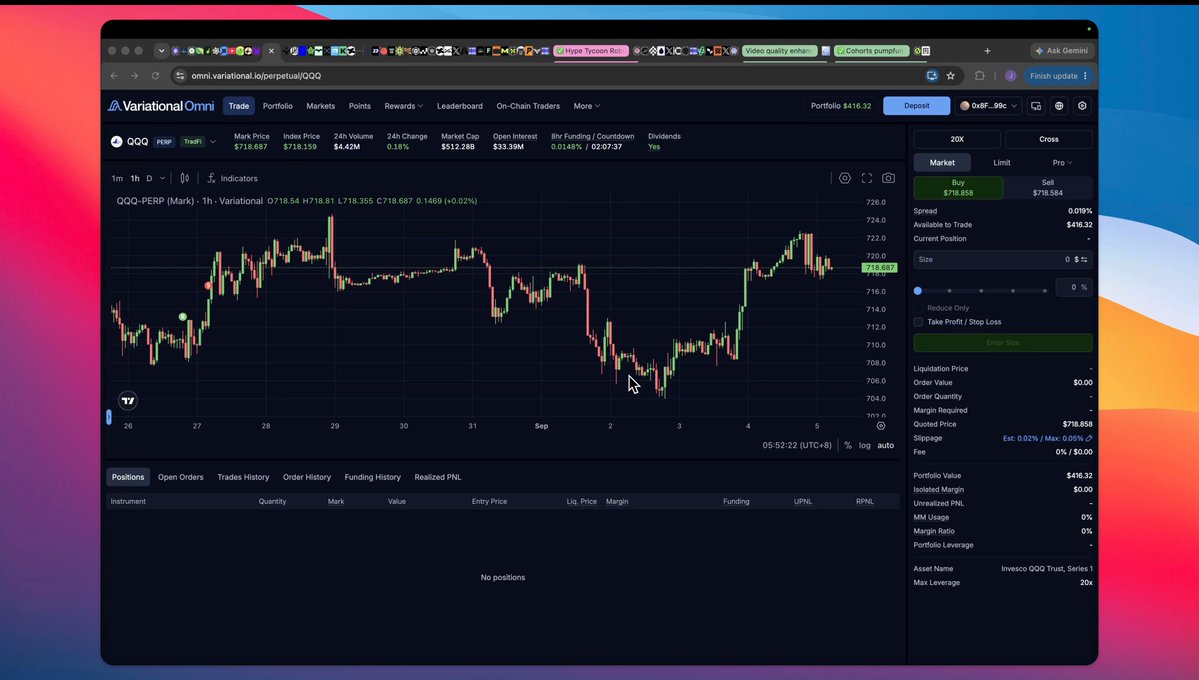Expand the chart timeframe interval dropdown
This screenshot has height=680, width=1199.
tap(162, 178)
